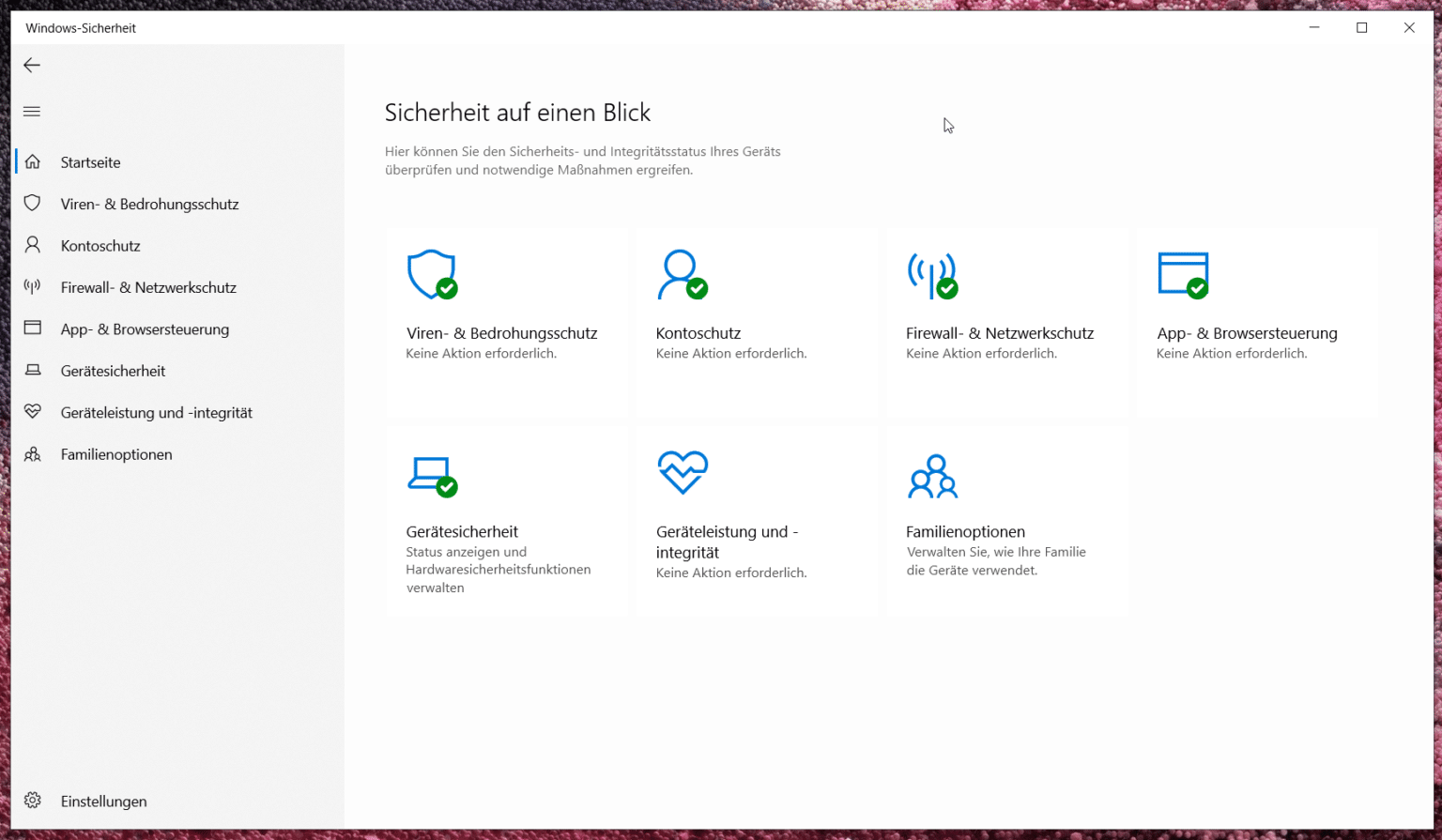
Task: Click the Kontoschutz tile title
Action: [x=698, y=333]
